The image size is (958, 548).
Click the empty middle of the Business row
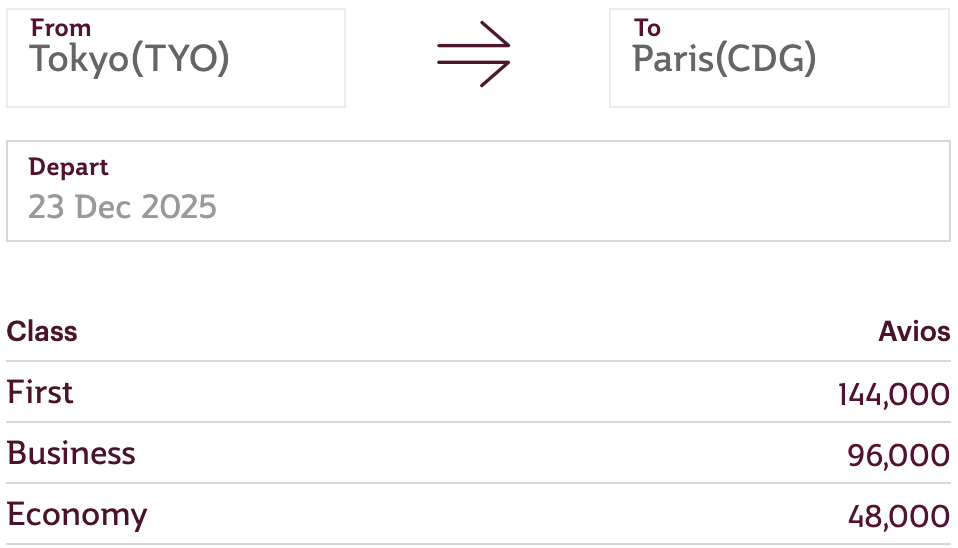point(480,453)
